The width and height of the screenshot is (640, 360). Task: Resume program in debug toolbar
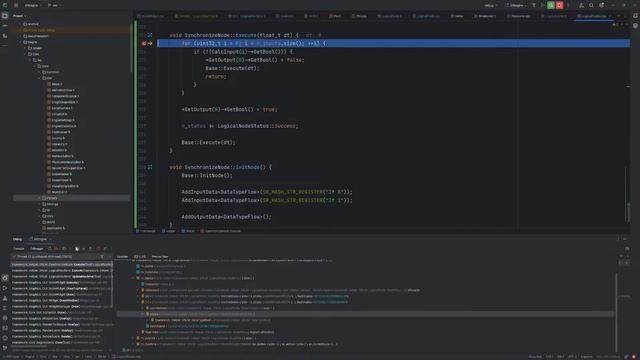pos(64,249)
